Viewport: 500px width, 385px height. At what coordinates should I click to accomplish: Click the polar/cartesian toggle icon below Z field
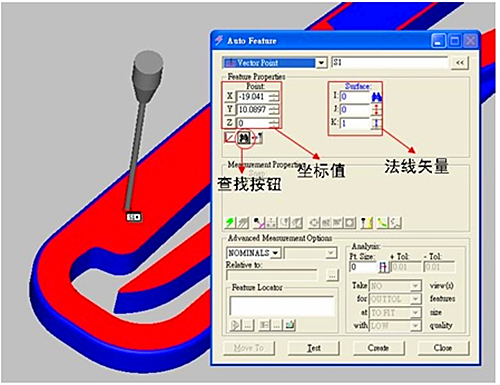click(x=231, y=137)
